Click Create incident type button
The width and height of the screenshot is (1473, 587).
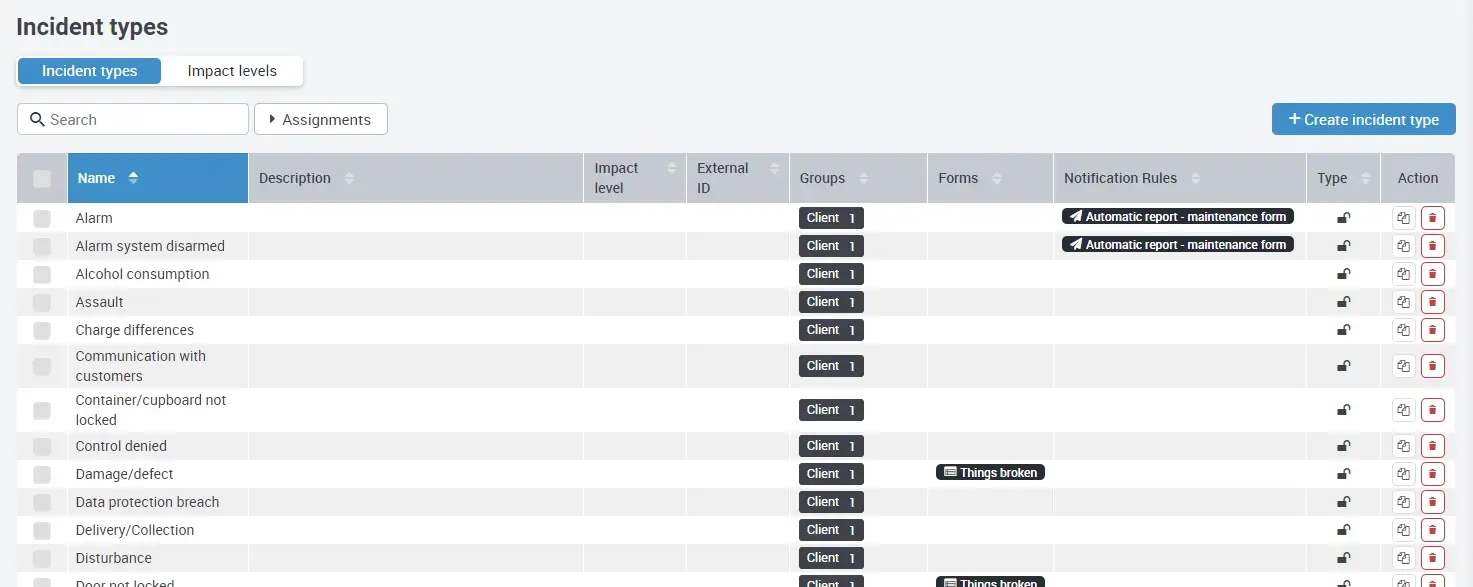(1363, 119)
